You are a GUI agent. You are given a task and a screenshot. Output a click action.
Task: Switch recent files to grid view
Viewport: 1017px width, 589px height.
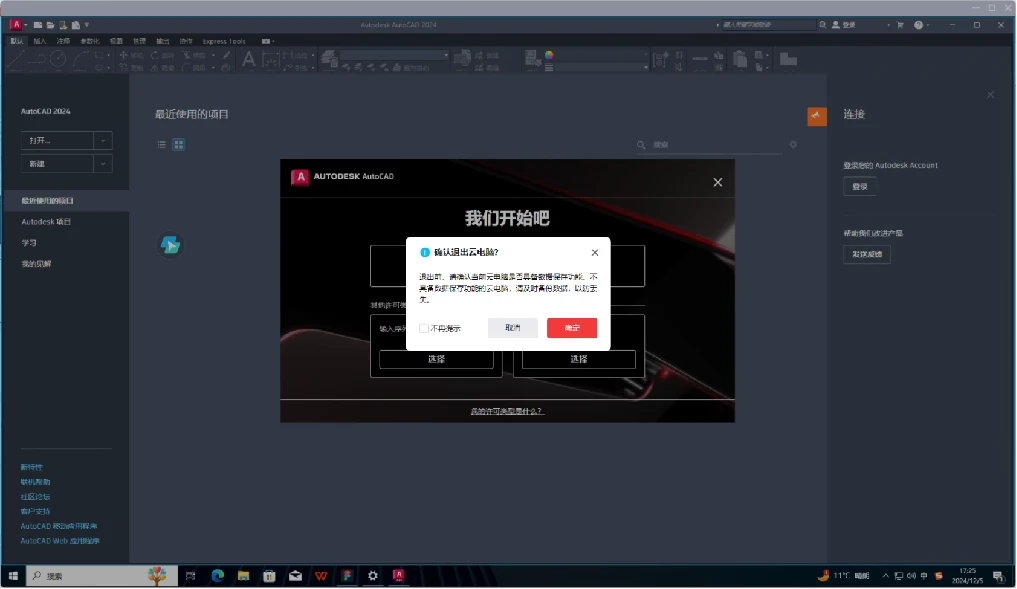[x=178, y=145]
